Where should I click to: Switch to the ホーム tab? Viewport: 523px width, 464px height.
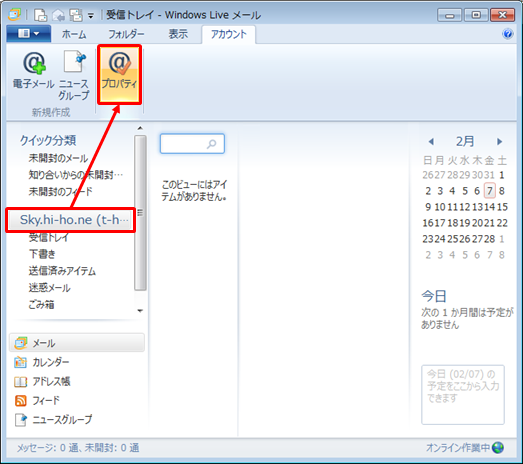(74, 34)
